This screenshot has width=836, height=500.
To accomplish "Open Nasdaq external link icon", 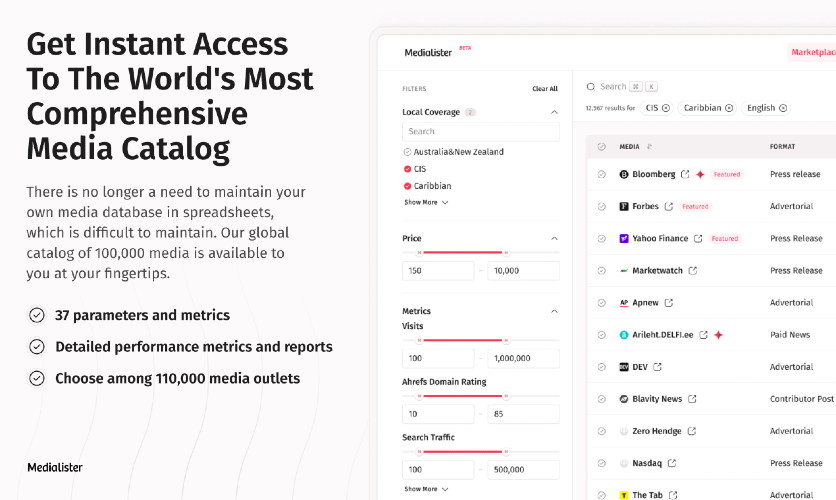I will 672,463.
